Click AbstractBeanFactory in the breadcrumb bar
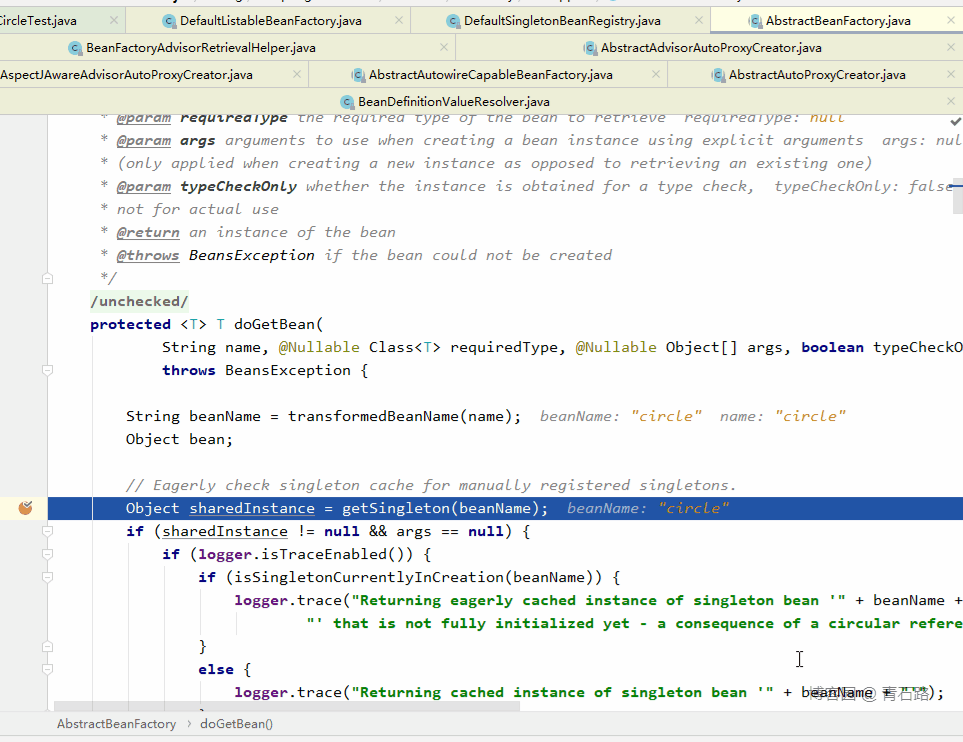The height and width of the screenshot is (742, 963). 116,724
